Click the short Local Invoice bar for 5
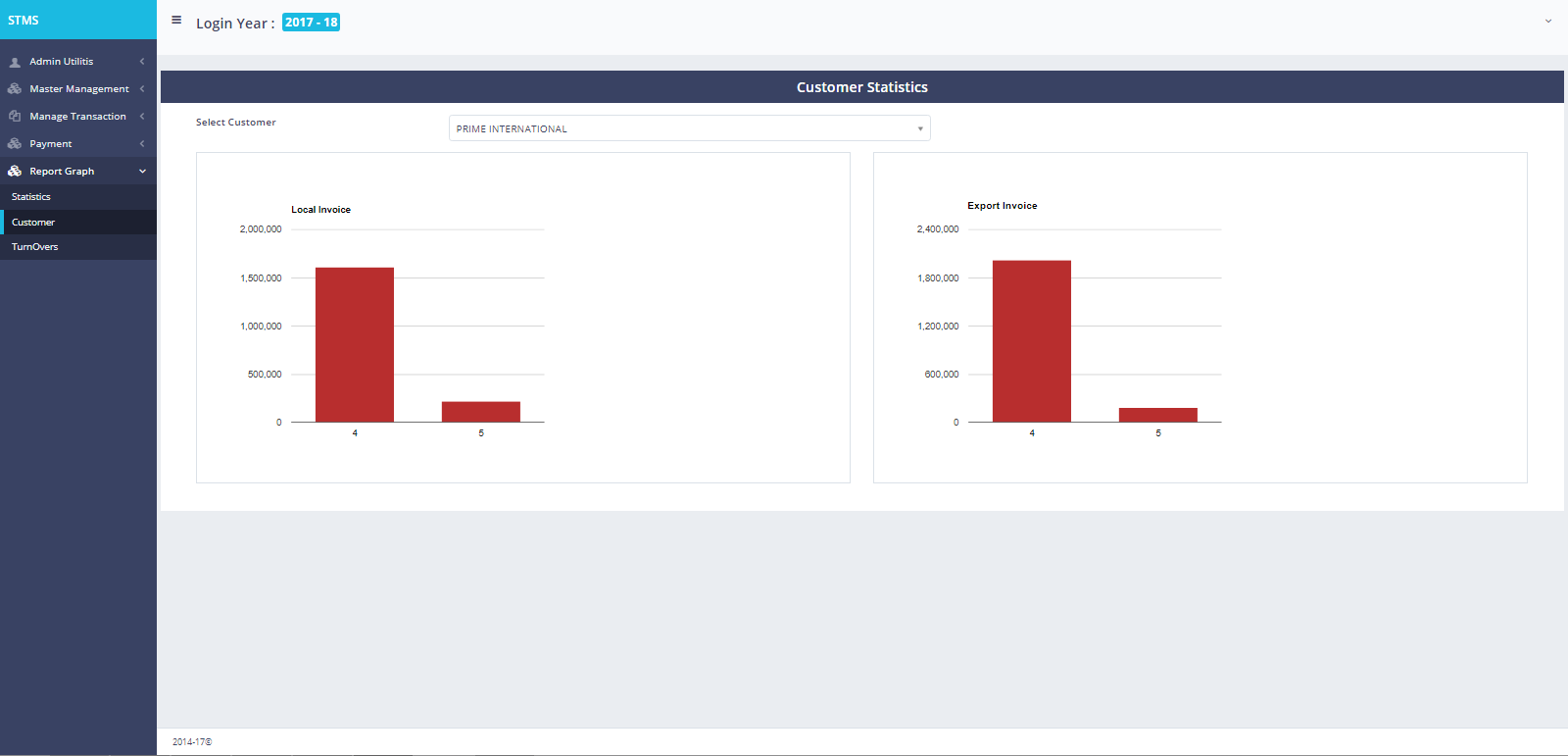Image resolution: width=1568 pixels, height=756 pixels. [x=481, y=412]
